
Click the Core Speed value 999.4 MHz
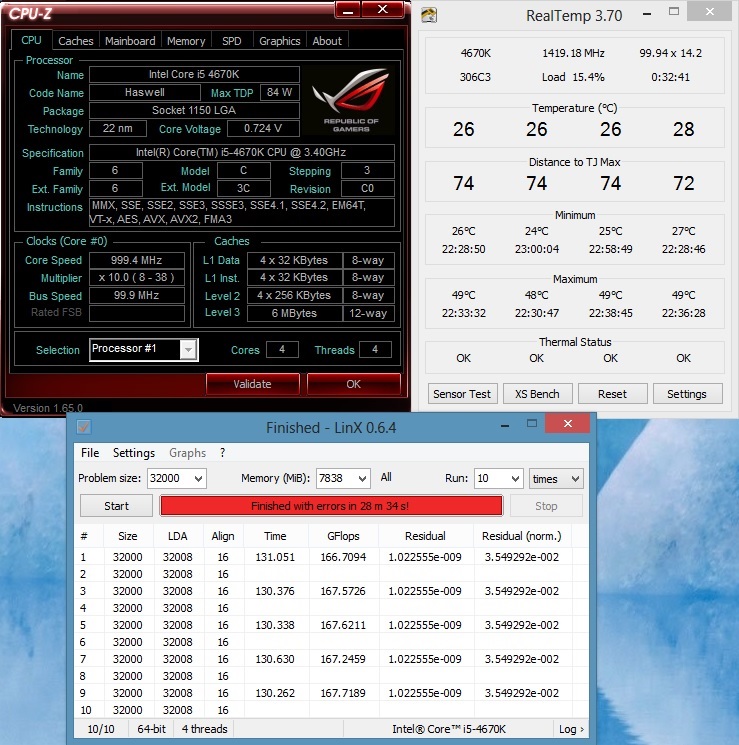(137, 260)
